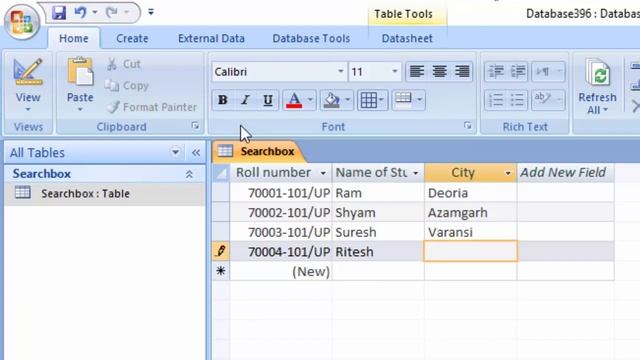Open the Database Tools tab

point(311,38)
